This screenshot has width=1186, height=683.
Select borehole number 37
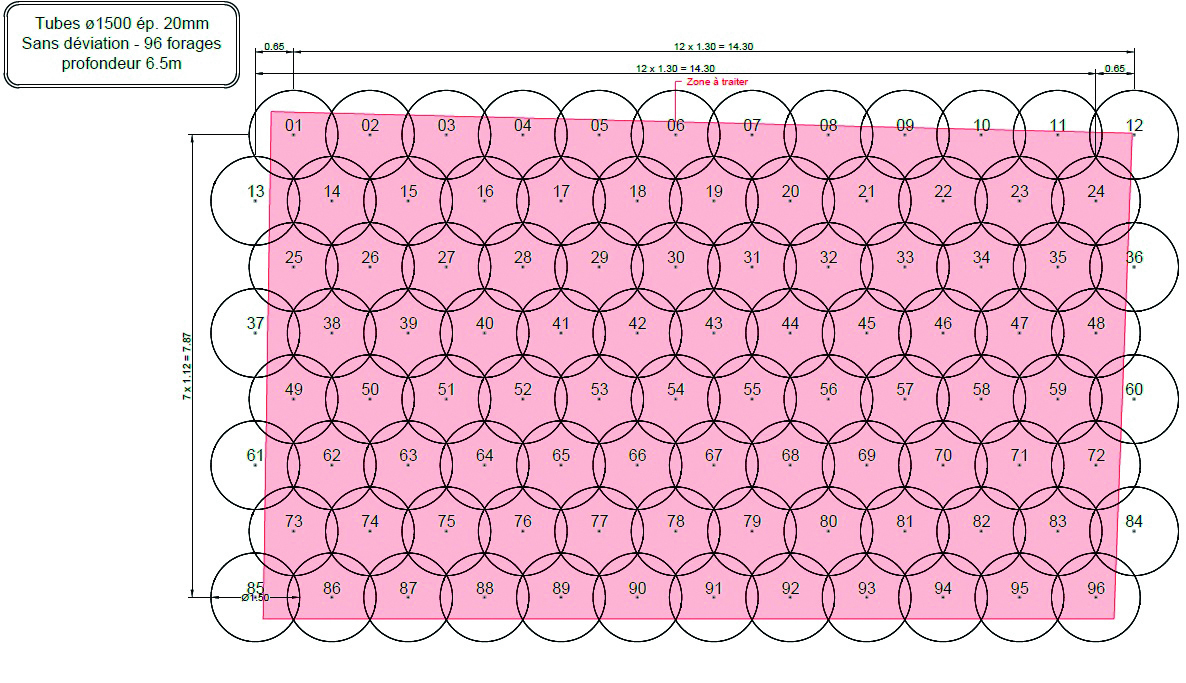click(256, 323)
